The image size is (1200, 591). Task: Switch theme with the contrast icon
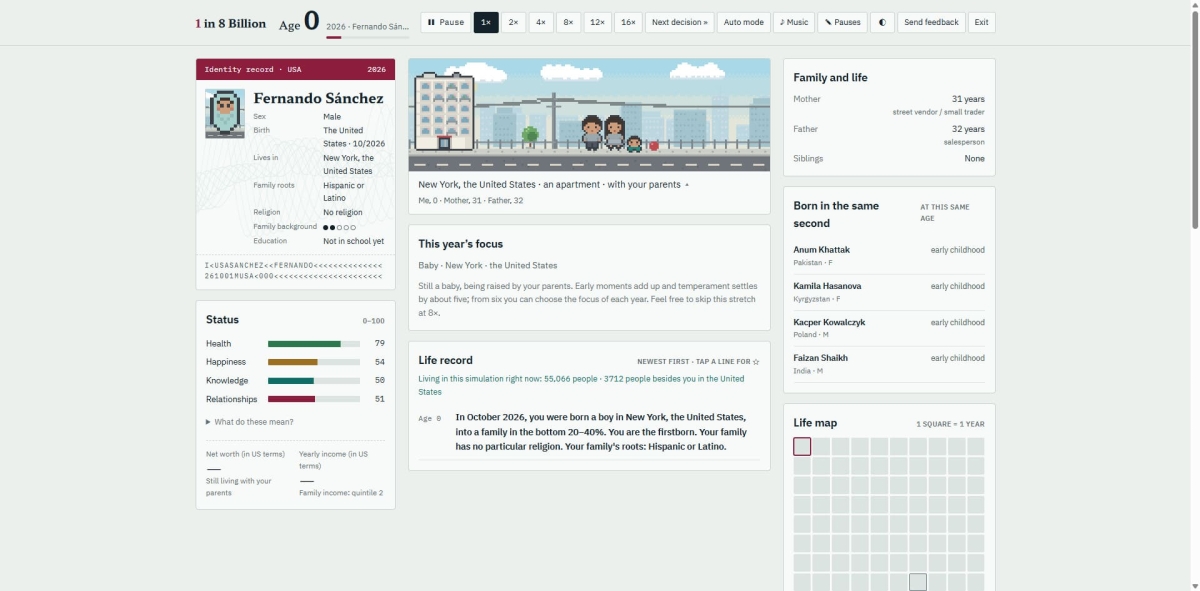883,22
